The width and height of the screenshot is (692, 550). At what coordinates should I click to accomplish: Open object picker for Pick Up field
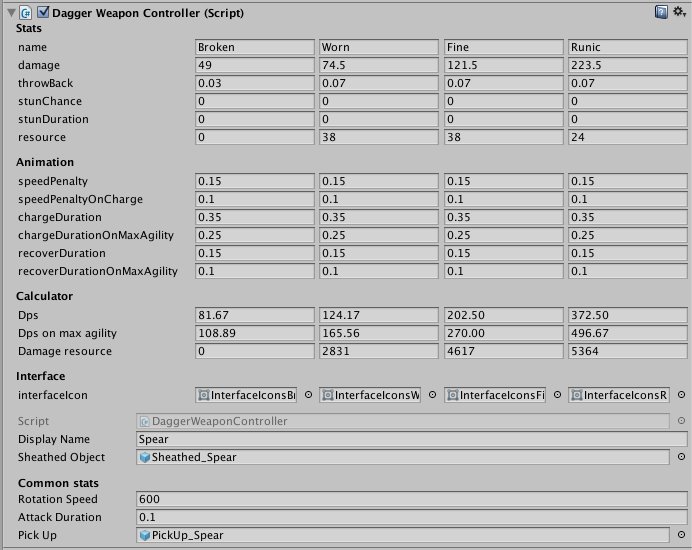pos(681,535)
